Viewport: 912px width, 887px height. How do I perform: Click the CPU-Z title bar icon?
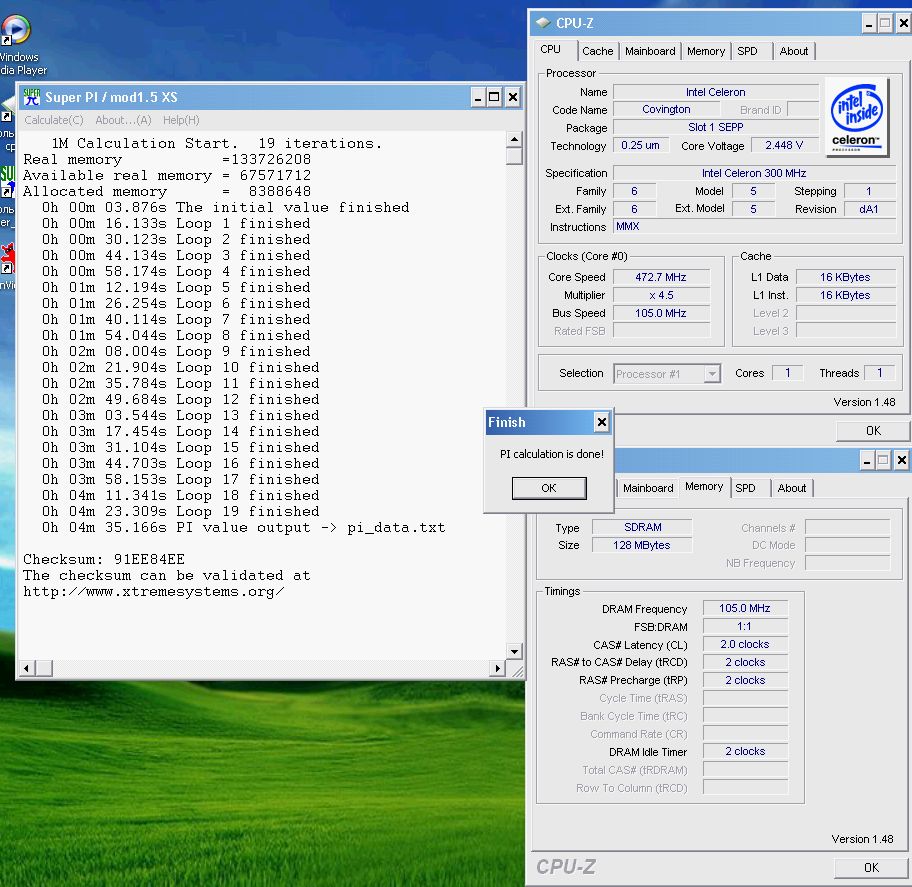pyautogui.click(x=543, y=23)
